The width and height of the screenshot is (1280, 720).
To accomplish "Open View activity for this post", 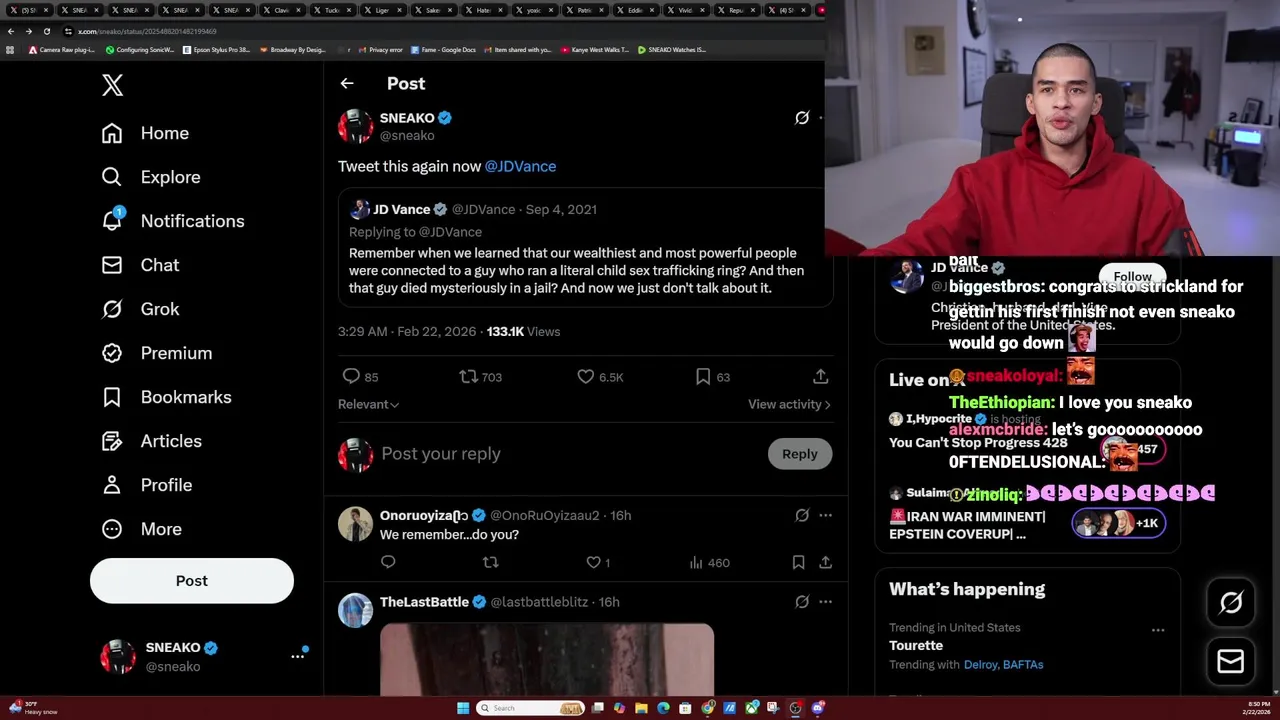I will 789,404.
